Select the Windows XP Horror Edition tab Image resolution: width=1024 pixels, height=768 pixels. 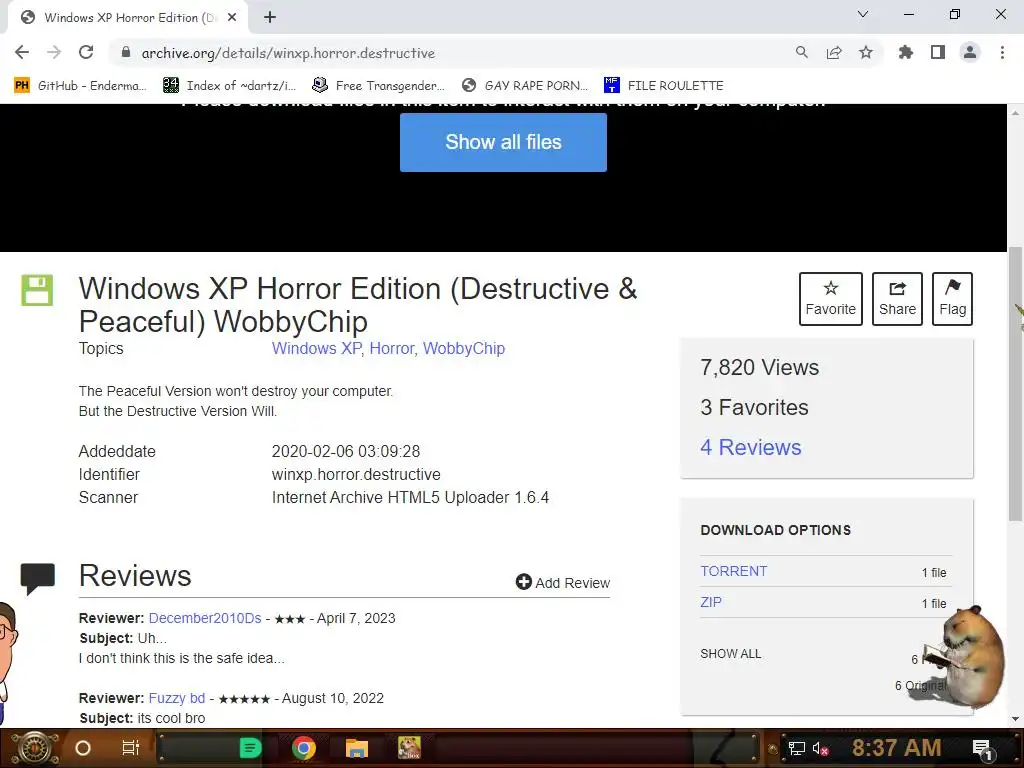128,18
